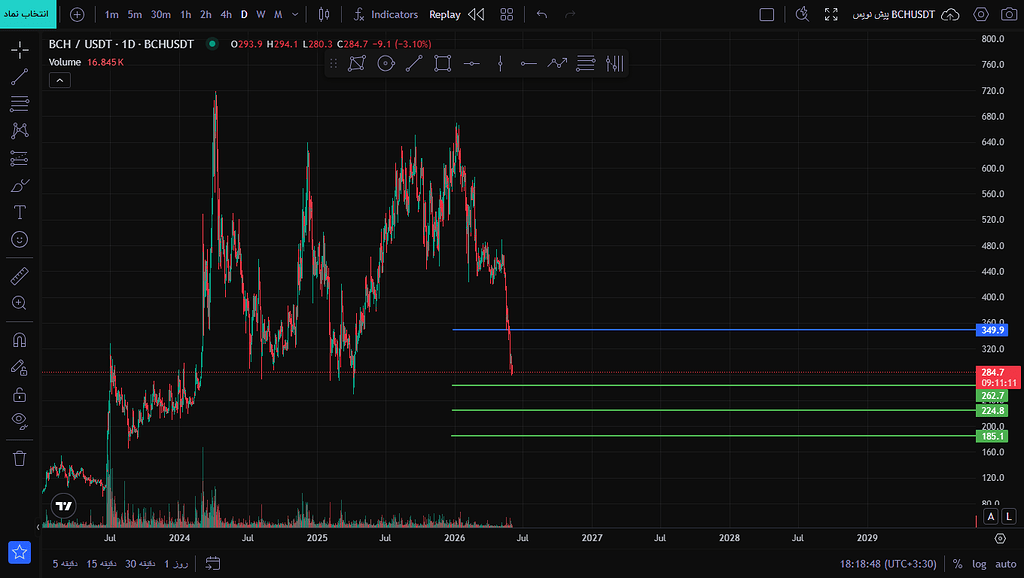Switch to the 4h timeframe

[226, 14]
